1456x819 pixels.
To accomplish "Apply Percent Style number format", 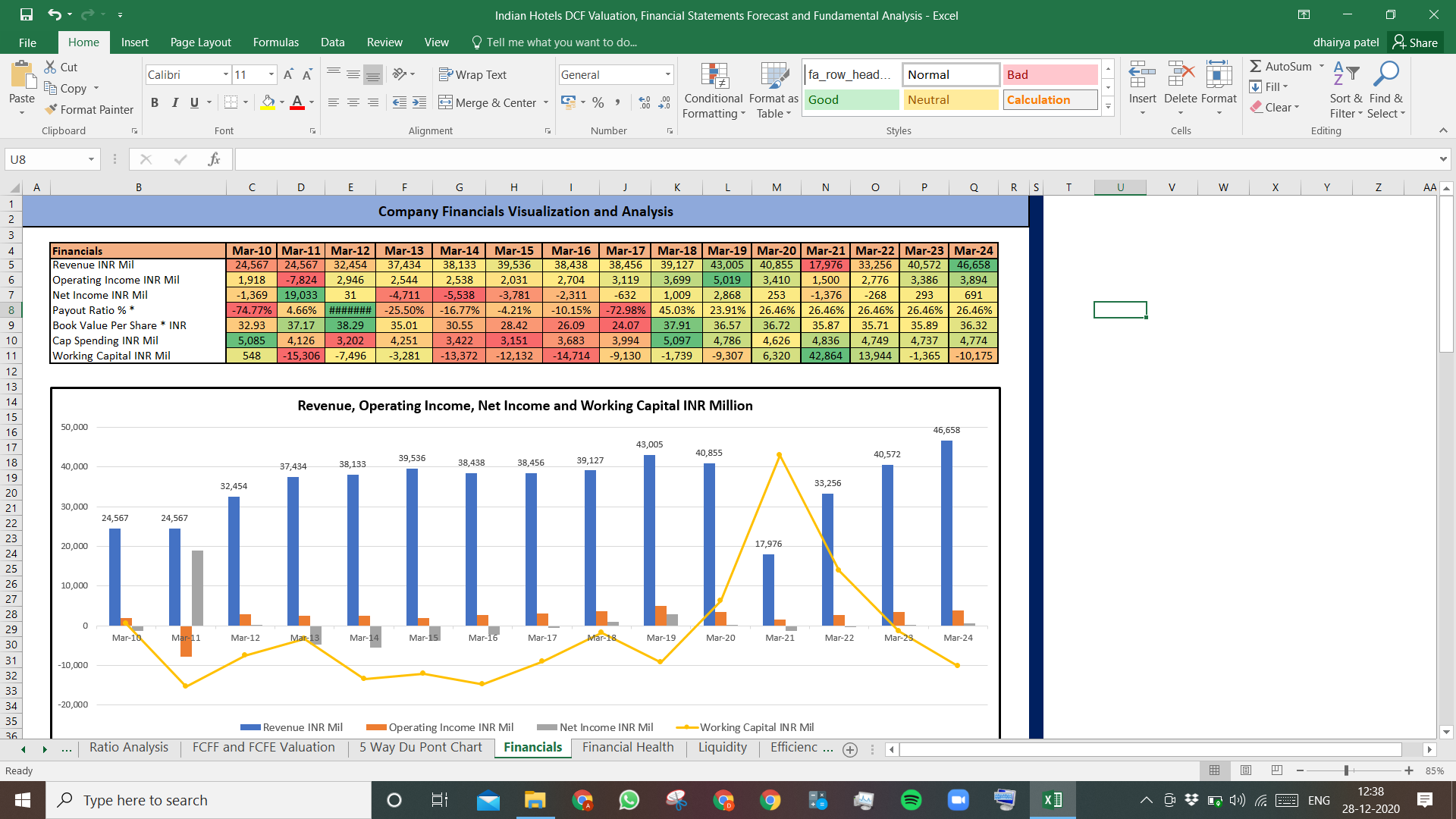I will pos(598,102).
